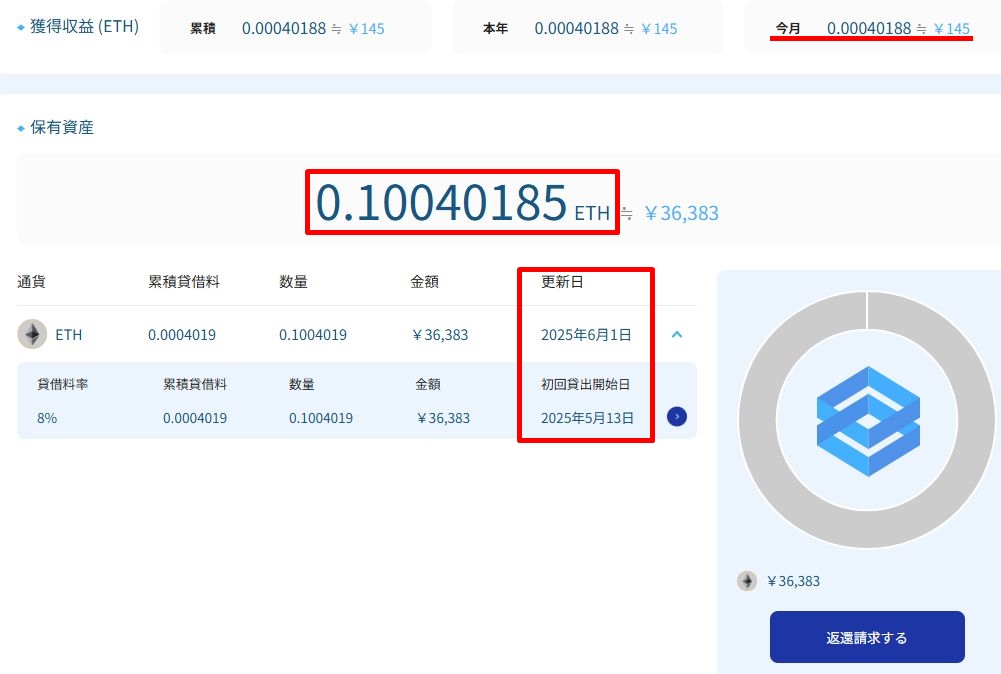Viewport: 1001px width, 674px height.
Task: Collapse the ETH row with the chevron
Action: [x=677, y=334]
